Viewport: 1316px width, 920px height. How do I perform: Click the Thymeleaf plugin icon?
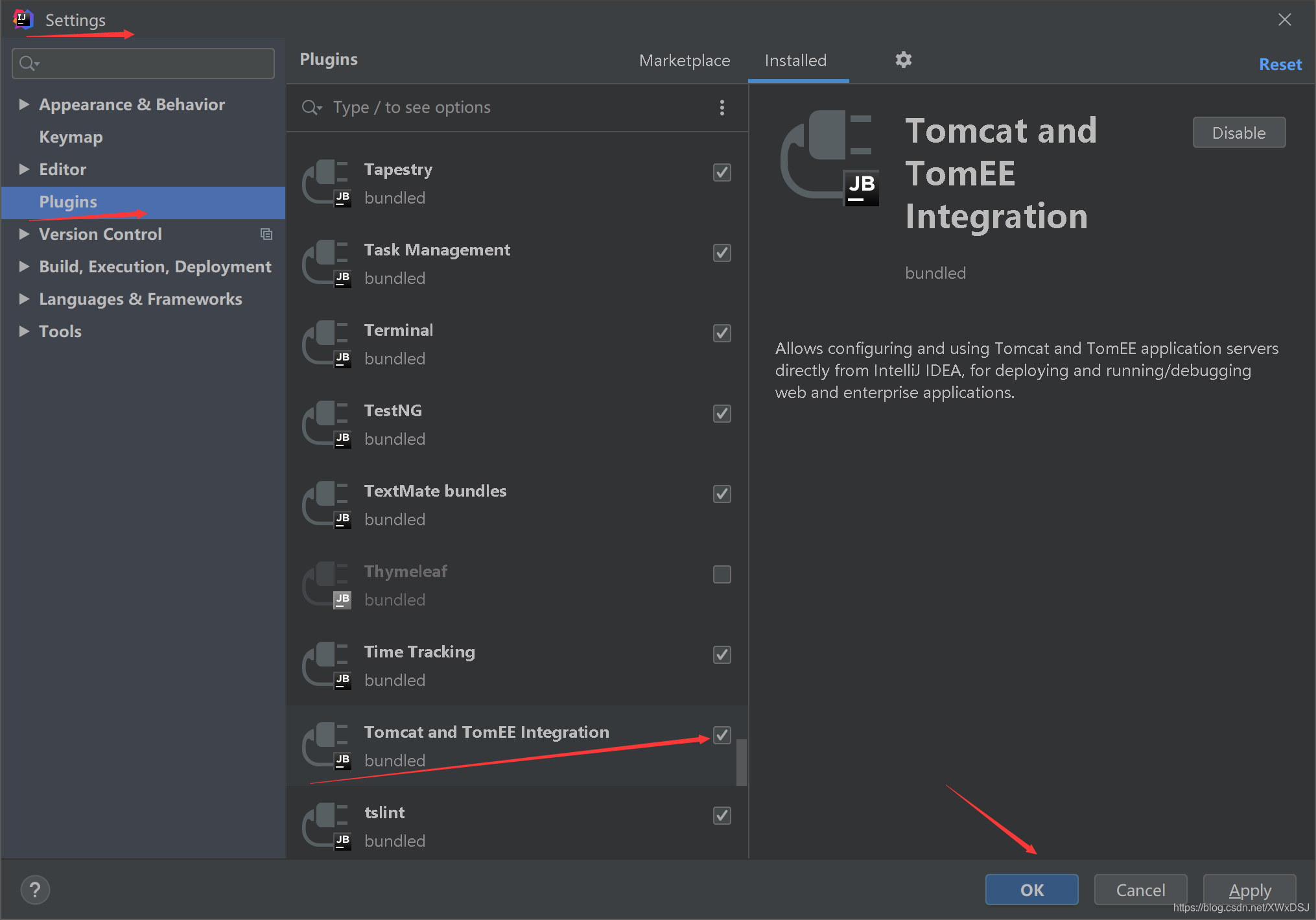pyautogui.click(x=327, y=585)
